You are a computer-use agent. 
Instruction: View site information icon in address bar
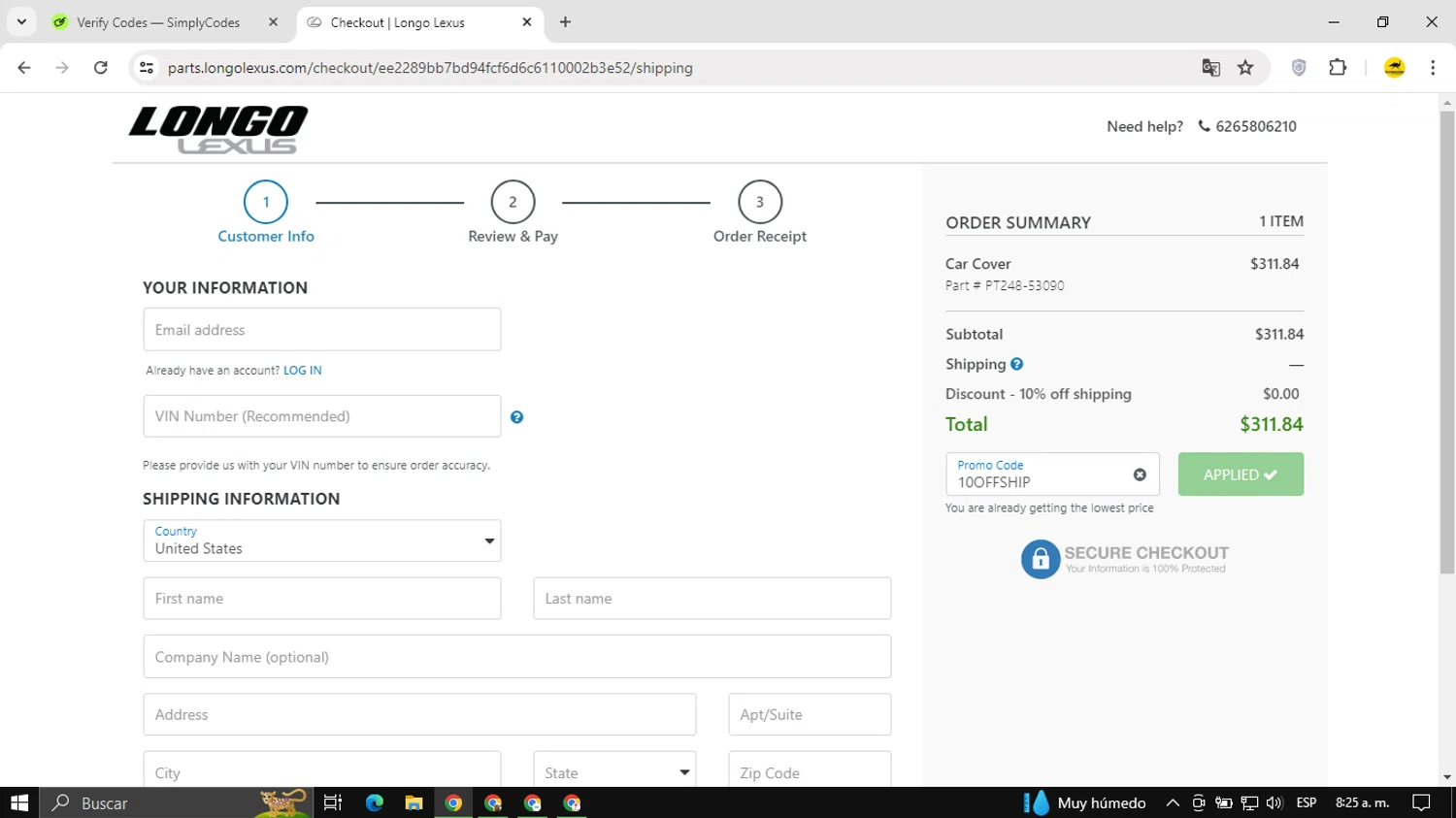pos(147,68)
